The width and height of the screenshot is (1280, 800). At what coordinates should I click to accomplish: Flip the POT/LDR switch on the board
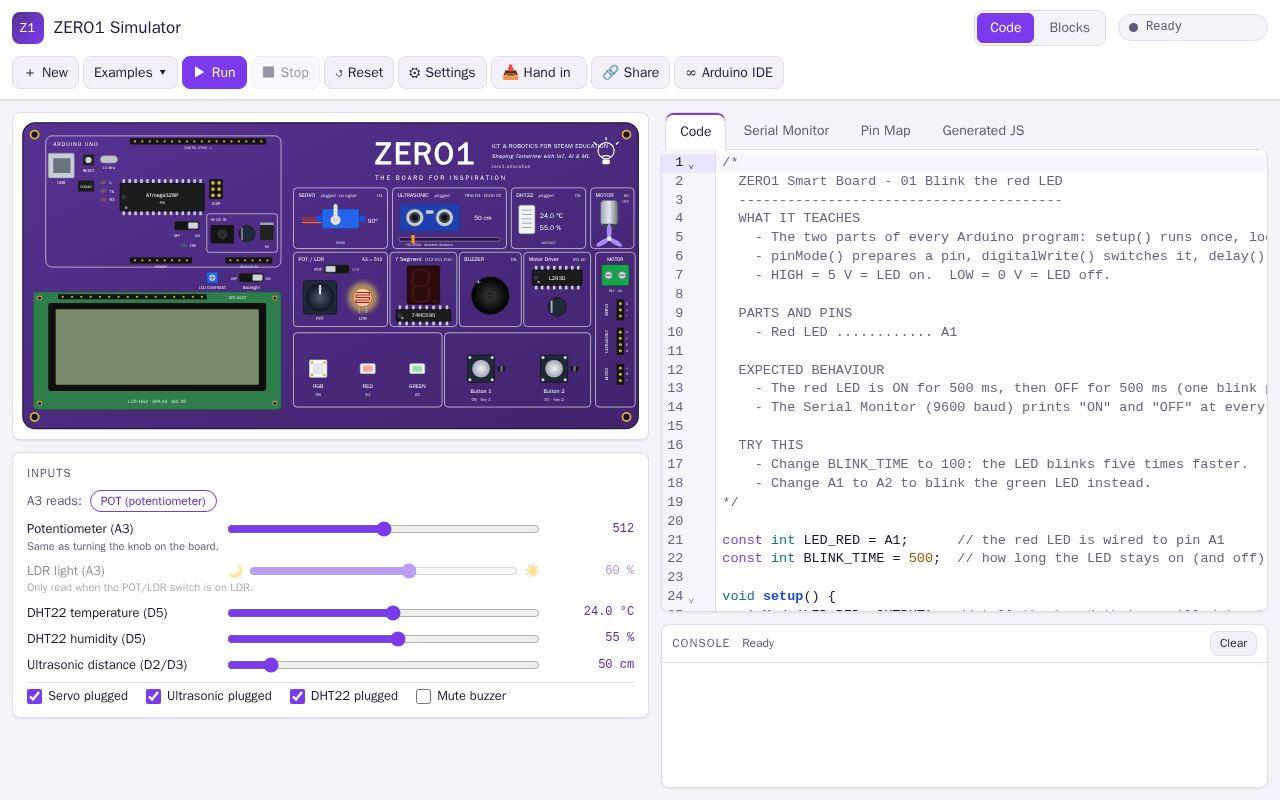point(337,269)
